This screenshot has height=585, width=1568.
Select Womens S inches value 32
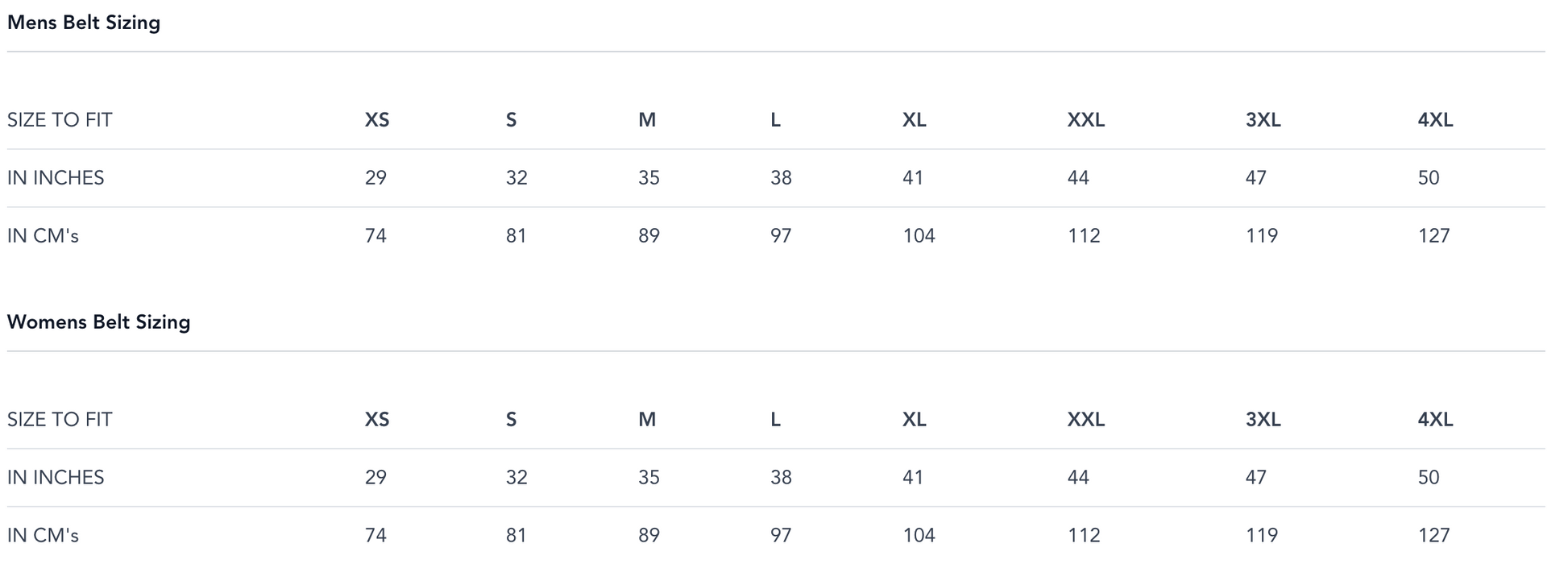coord(516,478)
